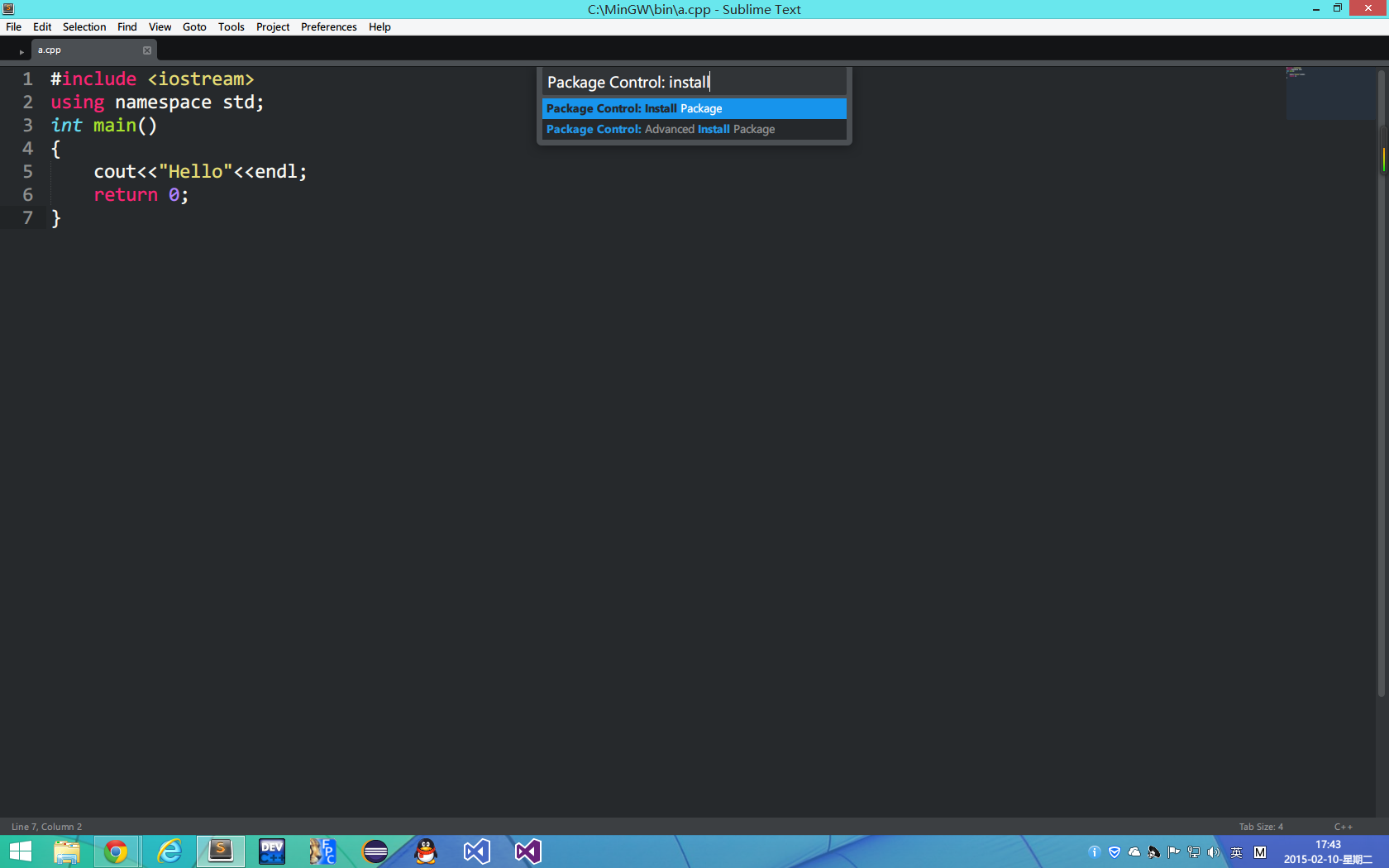Open Dev-C++ from the taskbar
The height and width of the screenshot is (868, 1389).
tap(272, 851)
